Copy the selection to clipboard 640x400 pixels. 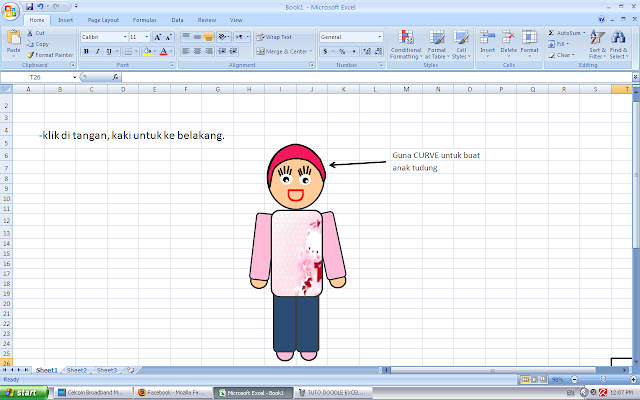(x=30, y=44)
